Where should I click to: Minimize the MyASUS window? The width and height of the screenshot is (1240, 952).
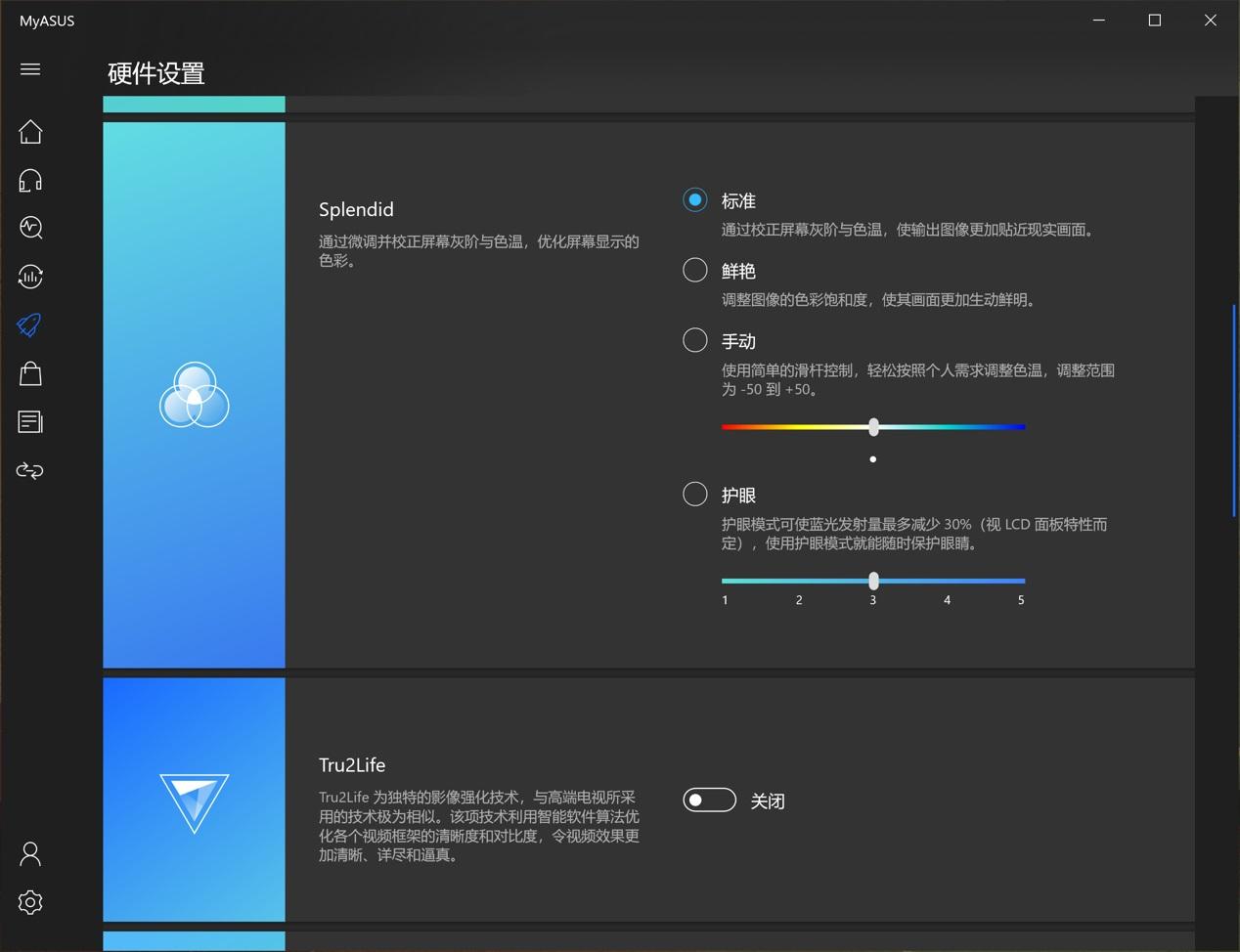click(x=1099, y=20)
